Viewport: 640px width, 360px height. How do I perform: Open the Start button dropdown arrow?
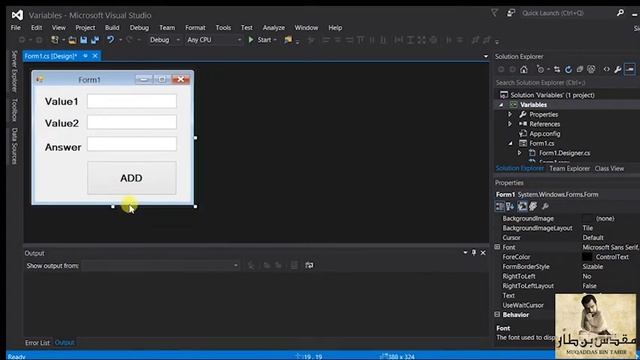click(275, 40)
